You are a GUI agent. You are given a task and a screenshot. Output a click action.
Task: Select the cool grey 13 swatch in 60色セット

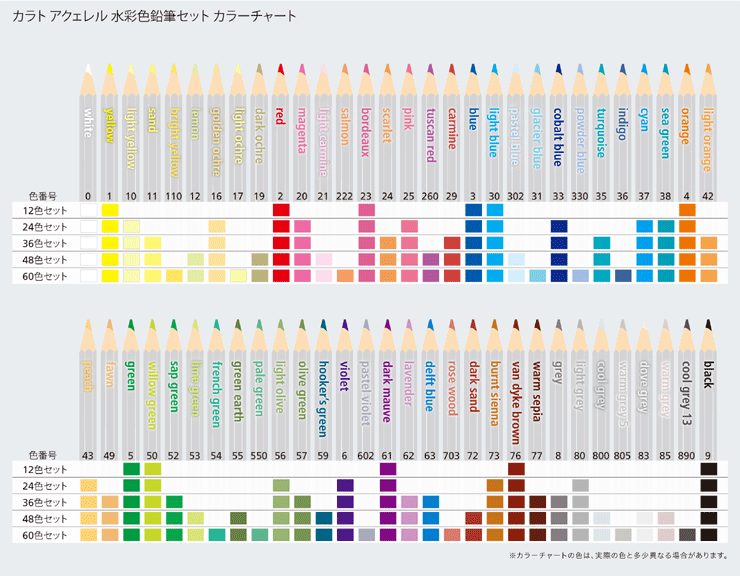pyautogui.click(x=687, y=535)
